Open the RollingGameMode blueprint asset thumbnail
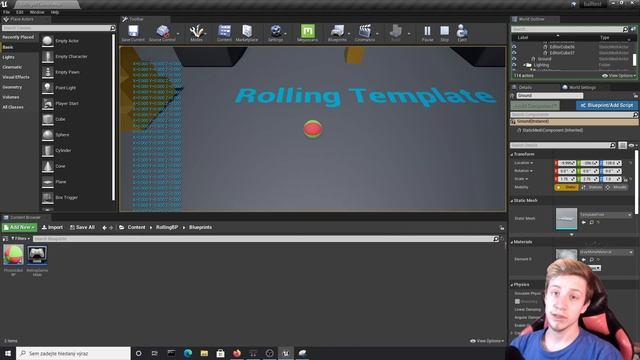The image size is (640, 360). pos(37,254)
